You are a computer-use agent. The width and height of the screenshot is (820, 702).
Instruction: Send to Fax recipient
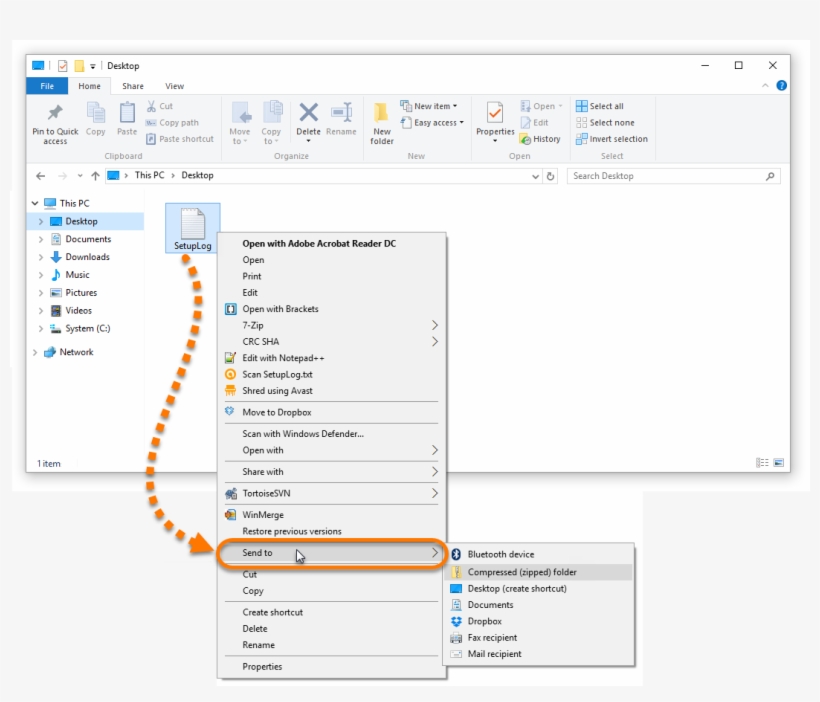pyautogui.click(x=539, y=638)
